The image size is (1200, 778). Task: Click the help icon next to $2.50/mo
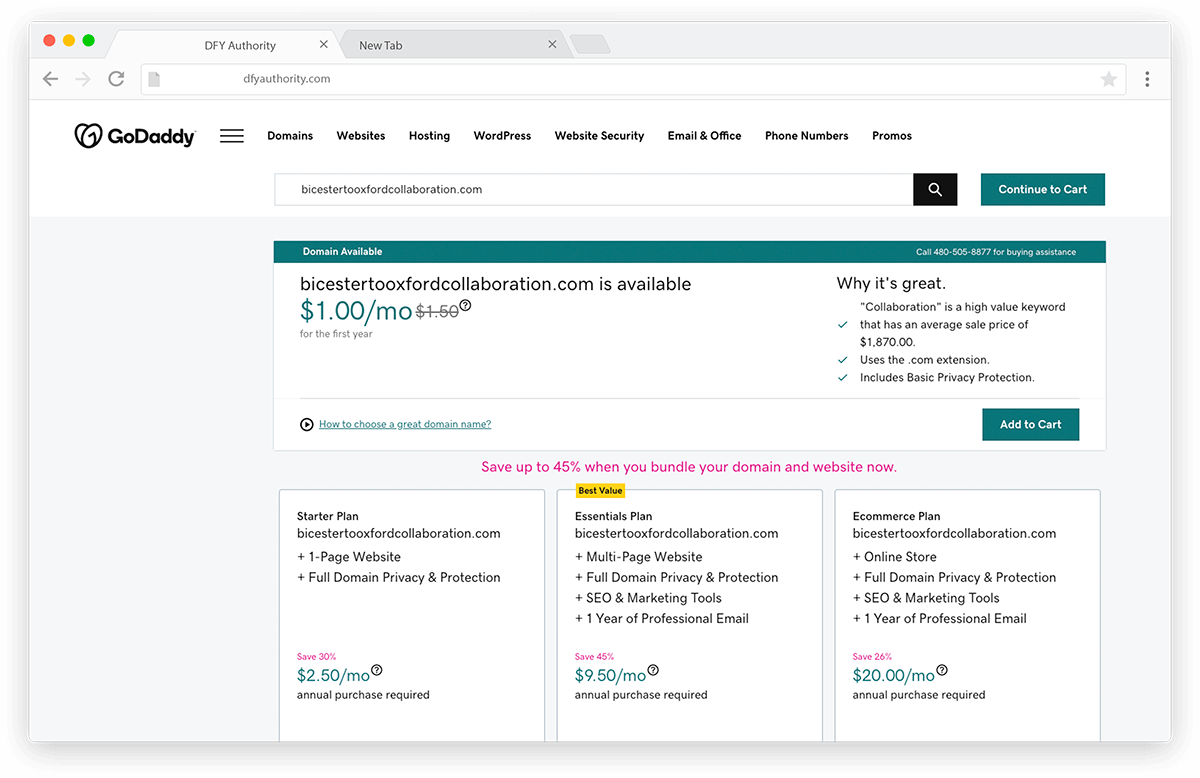coord(377,670)
